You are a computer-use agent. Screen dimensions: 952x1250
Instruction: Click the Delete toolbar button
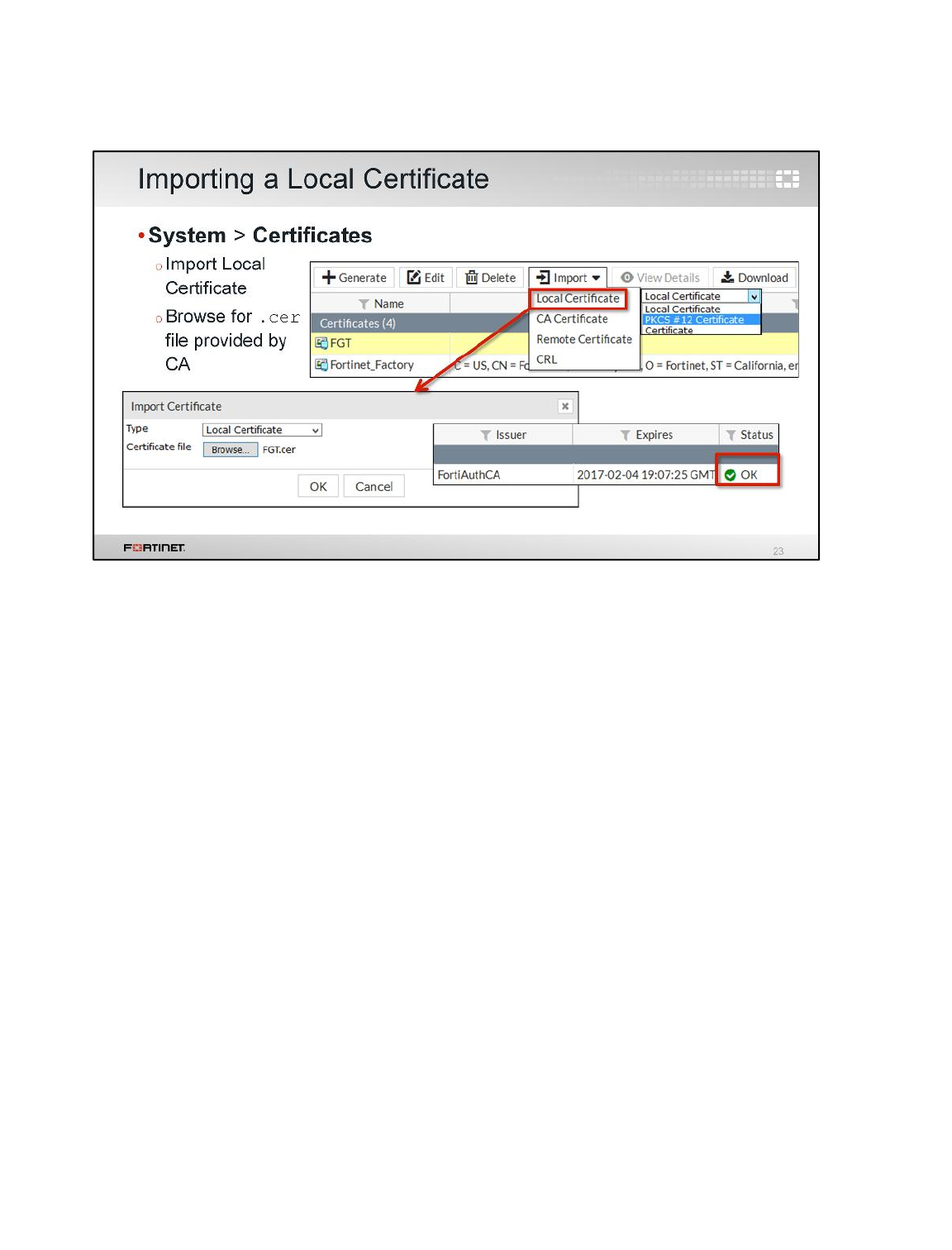click(x=490, y=278)
